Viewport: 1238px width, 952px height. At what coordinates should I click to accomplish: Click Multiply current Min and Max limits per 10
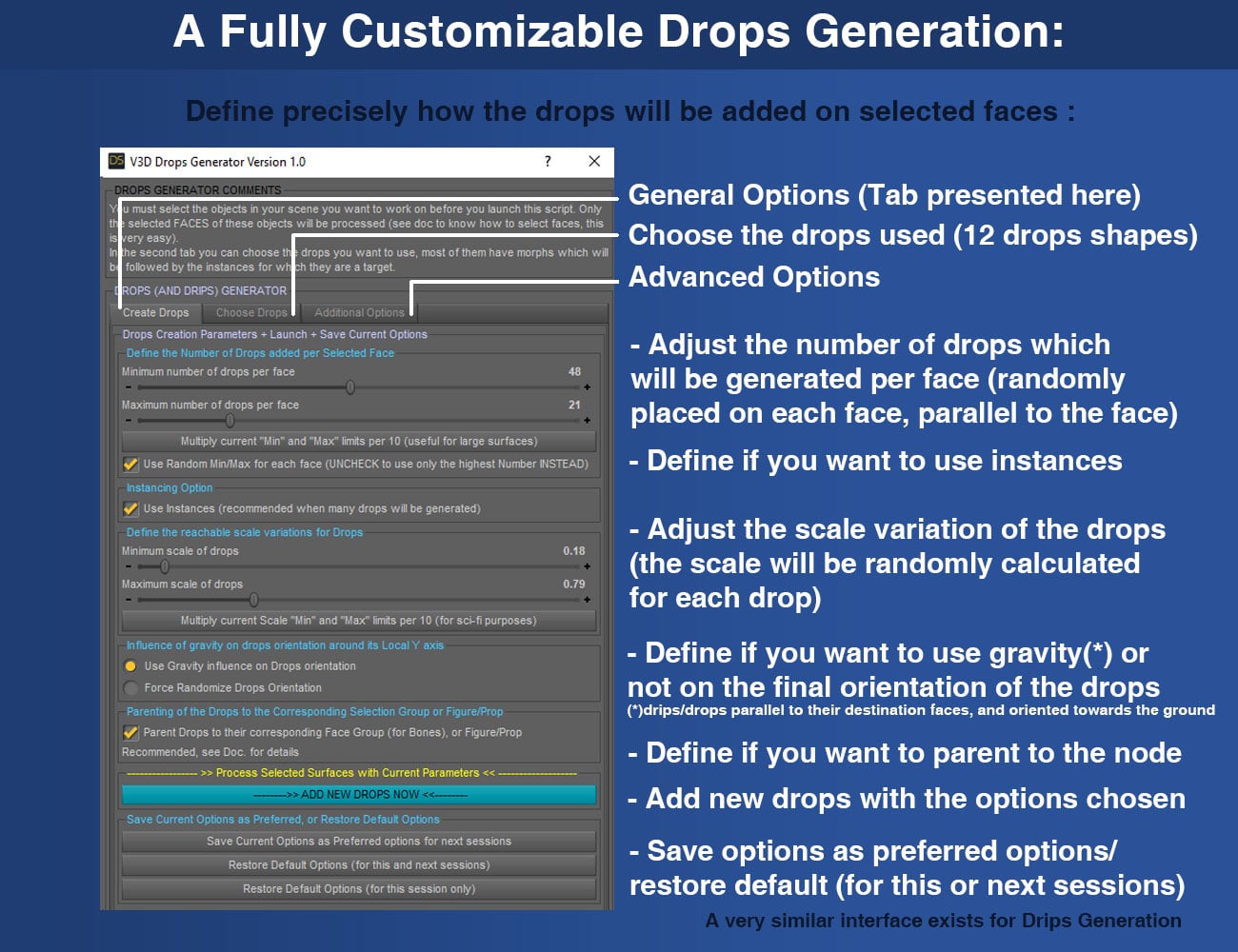358,441
